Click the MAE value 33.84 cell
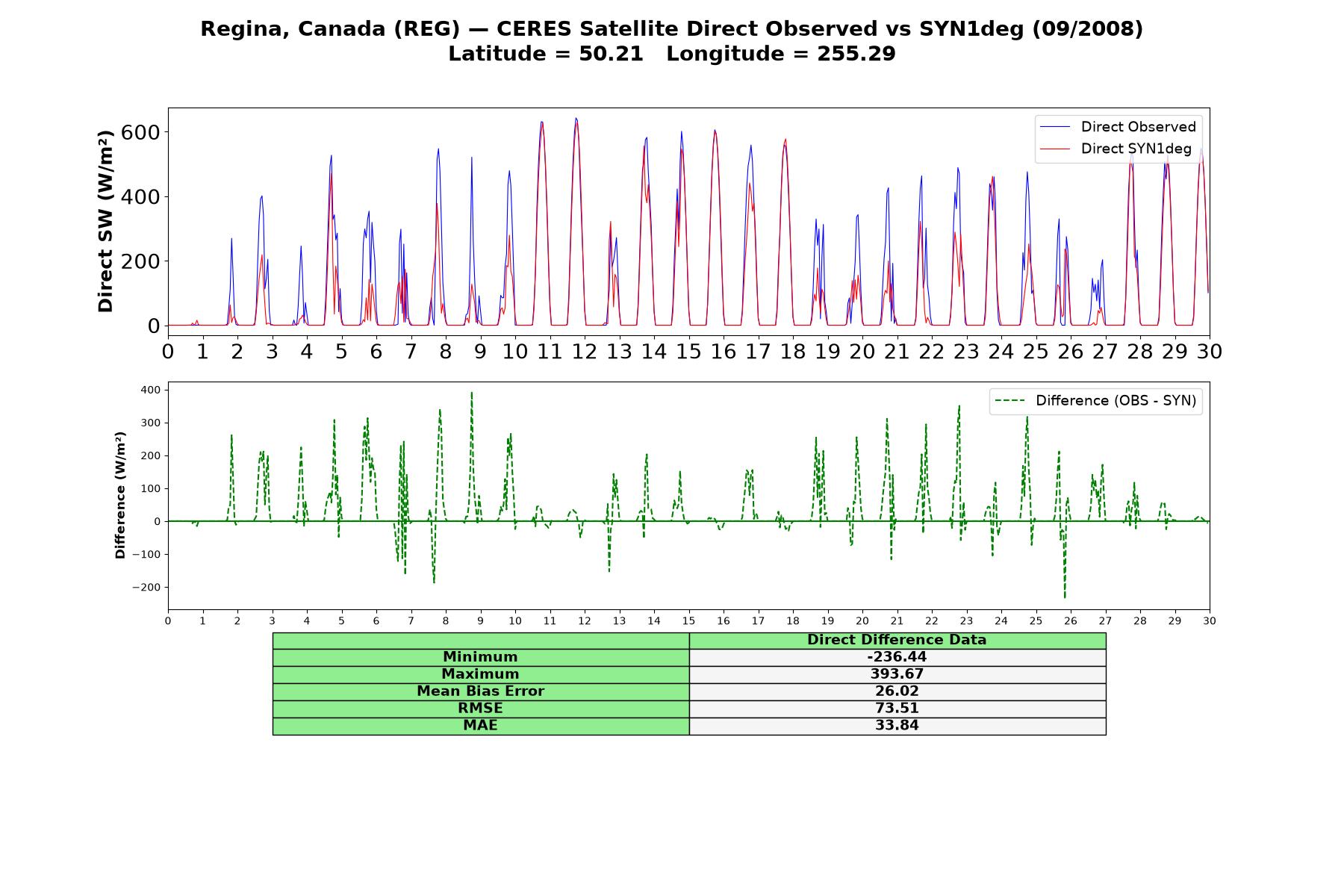The width and height of the screenshot is (1344, 896). coord(897,726)
